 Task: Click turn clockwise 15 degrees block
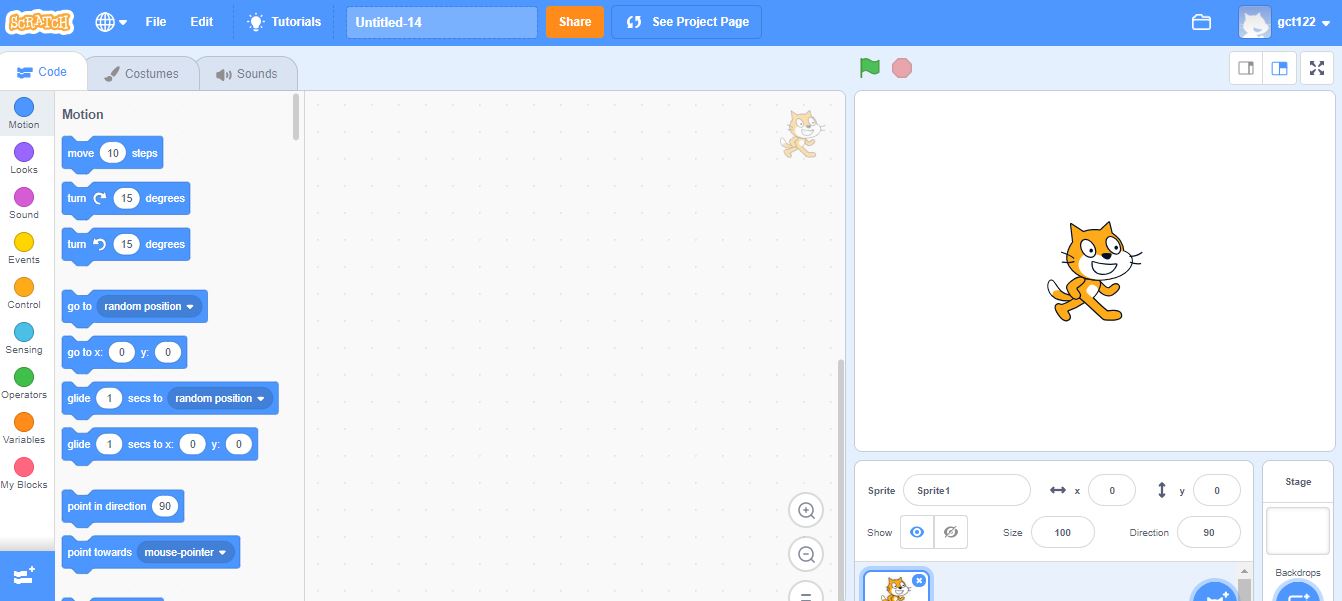pos(126,199)
